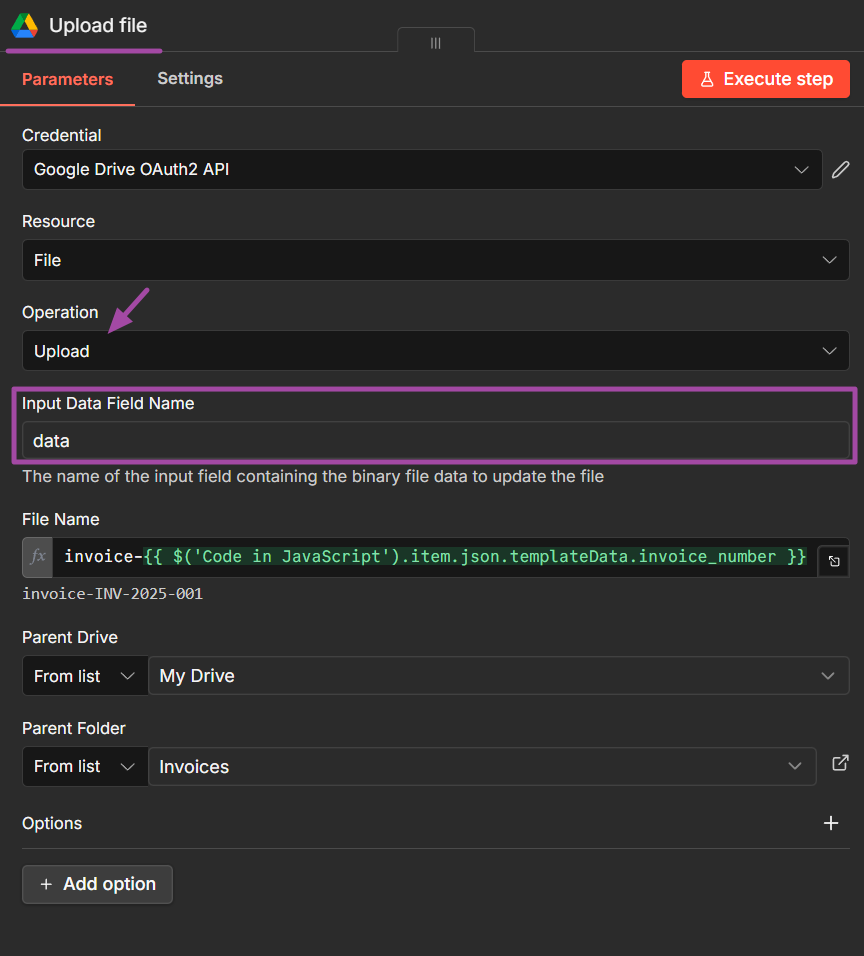
Task: Click the fx expression icon beside File Name
Action: tap(37, 556)
